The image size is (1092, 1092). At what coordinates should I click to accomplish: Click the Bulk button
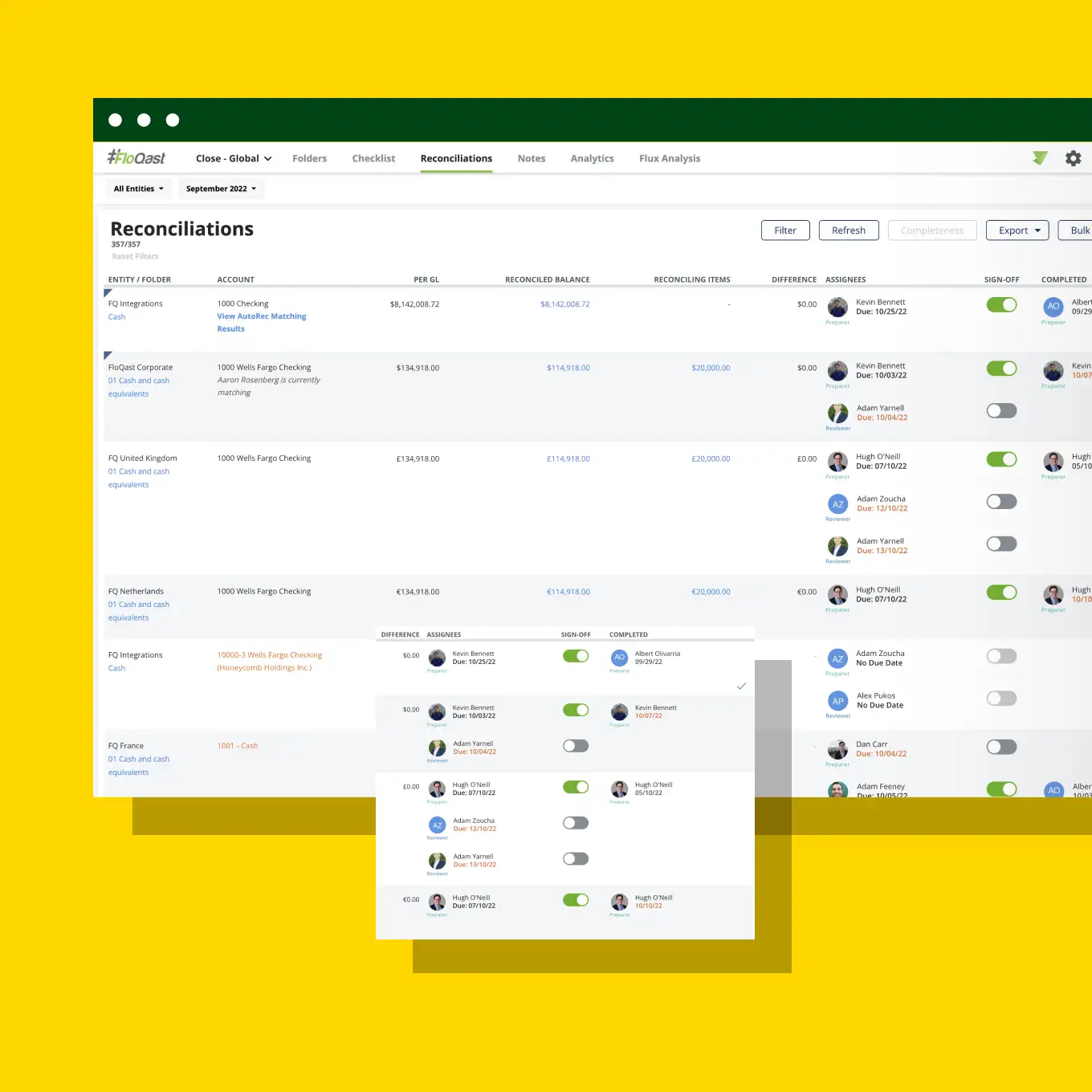[1075, 230]
